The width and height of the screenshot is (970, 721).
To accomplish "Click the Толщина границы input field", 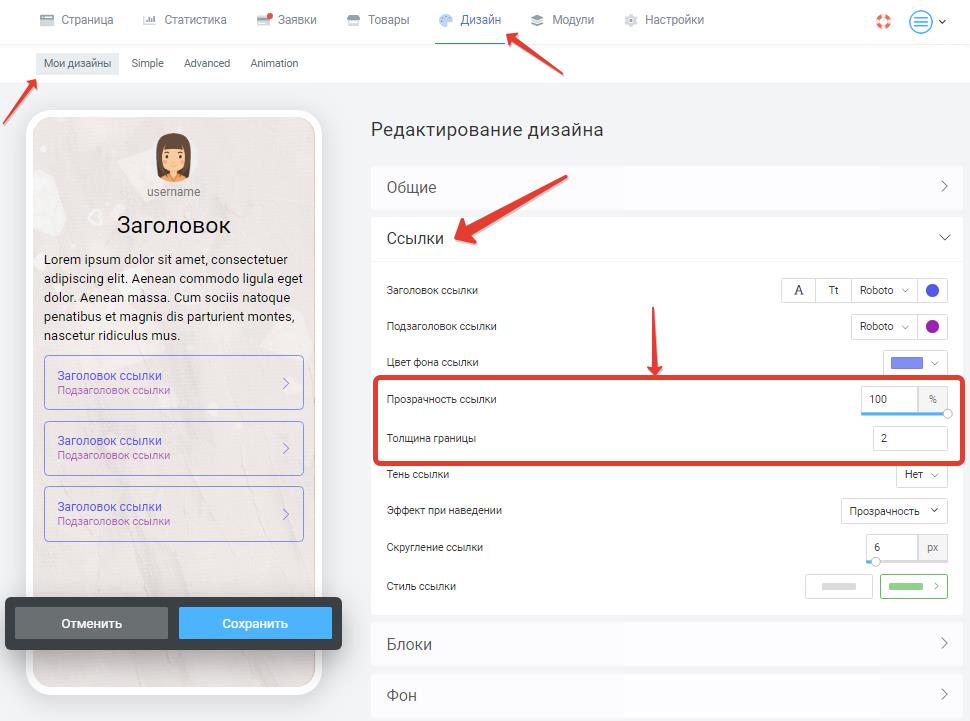I will [x=910, y=438].
